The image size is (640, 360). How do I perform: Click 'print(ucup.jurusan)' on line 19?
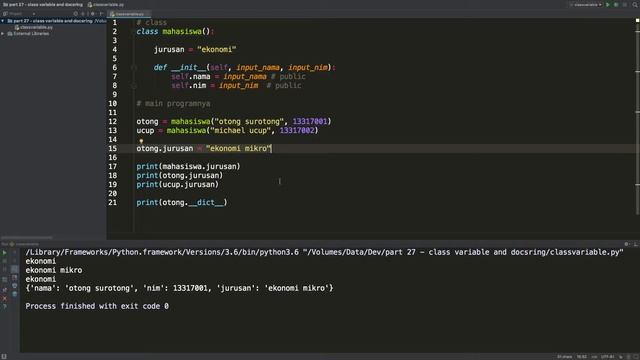(178, 184)
